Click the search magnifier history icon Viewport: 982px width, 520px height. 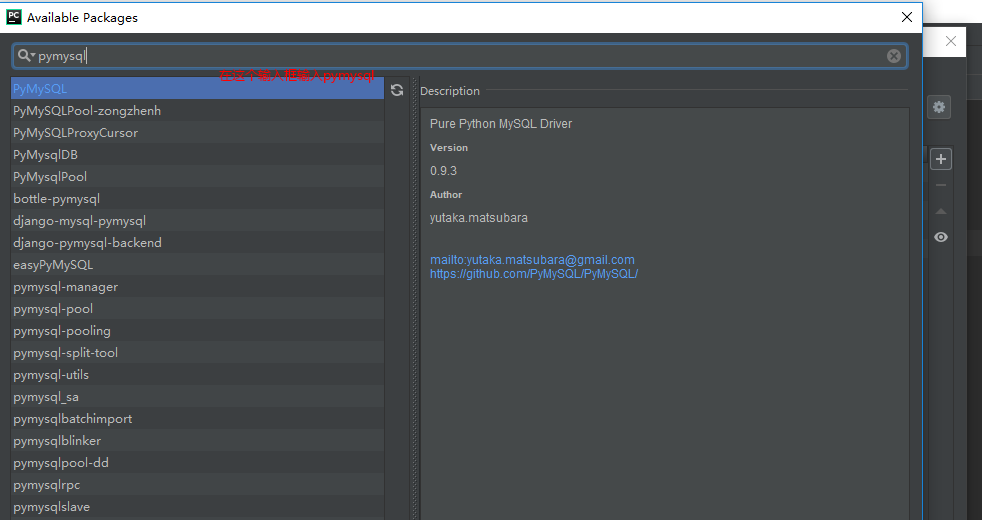point(26,56)
